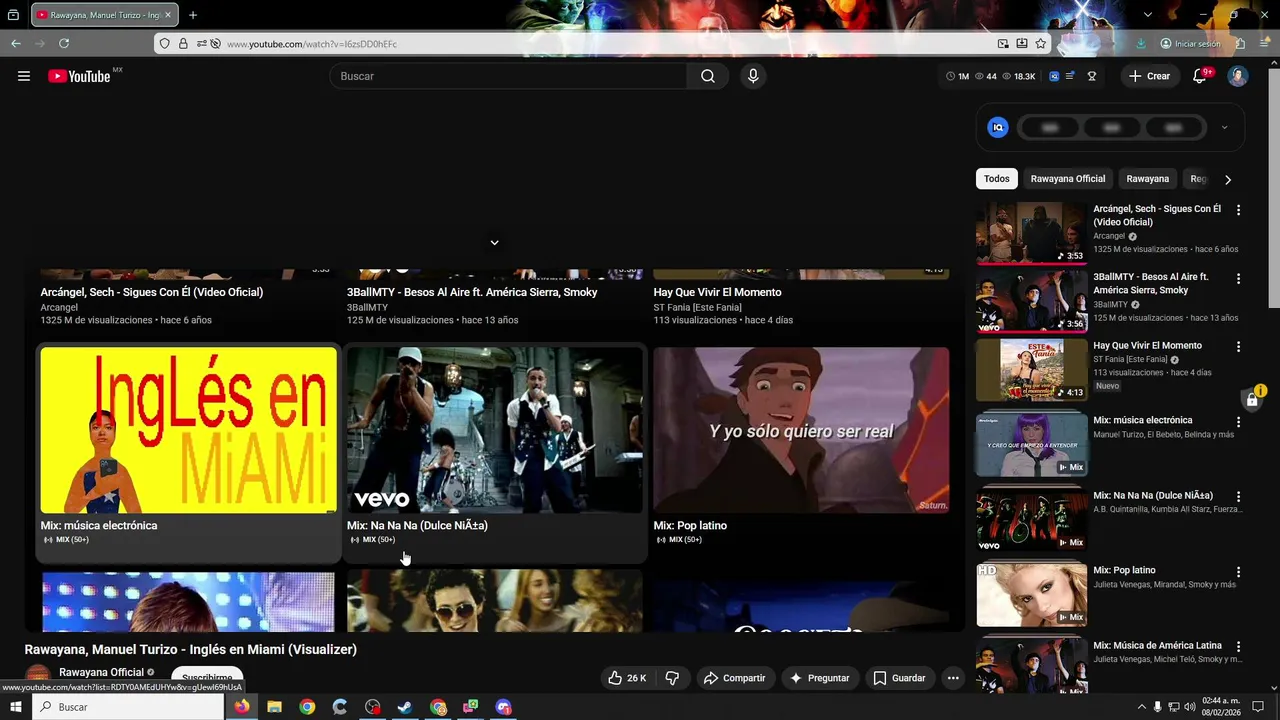Open options for Mix: música electrónica sidebar
This screenshot has width=1280, height=720.
pos(1238,422)
